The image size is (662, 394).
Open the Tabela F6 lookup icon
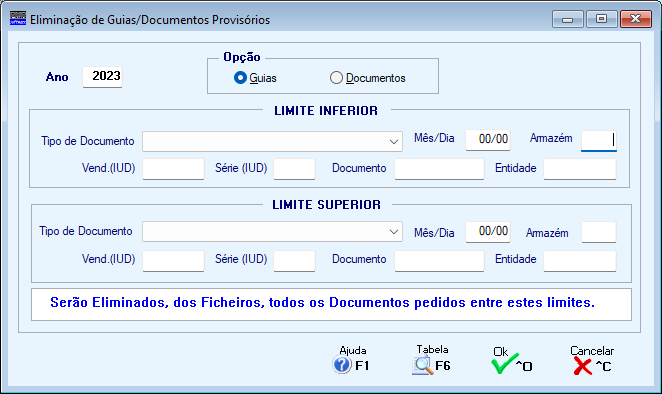tap(423, 366)
